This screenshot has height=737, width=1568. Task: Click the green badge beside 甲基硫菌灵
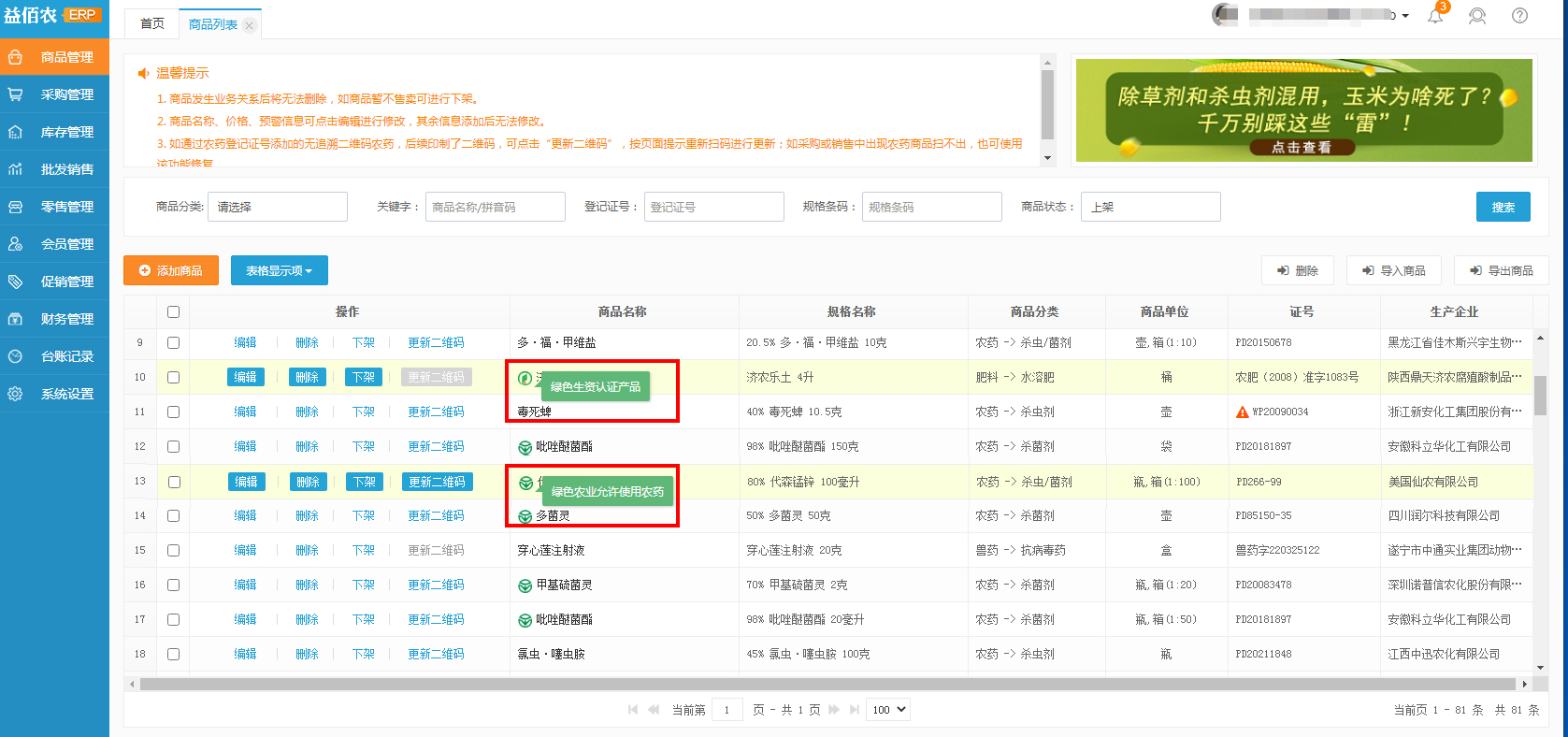(x=525, y=585)
